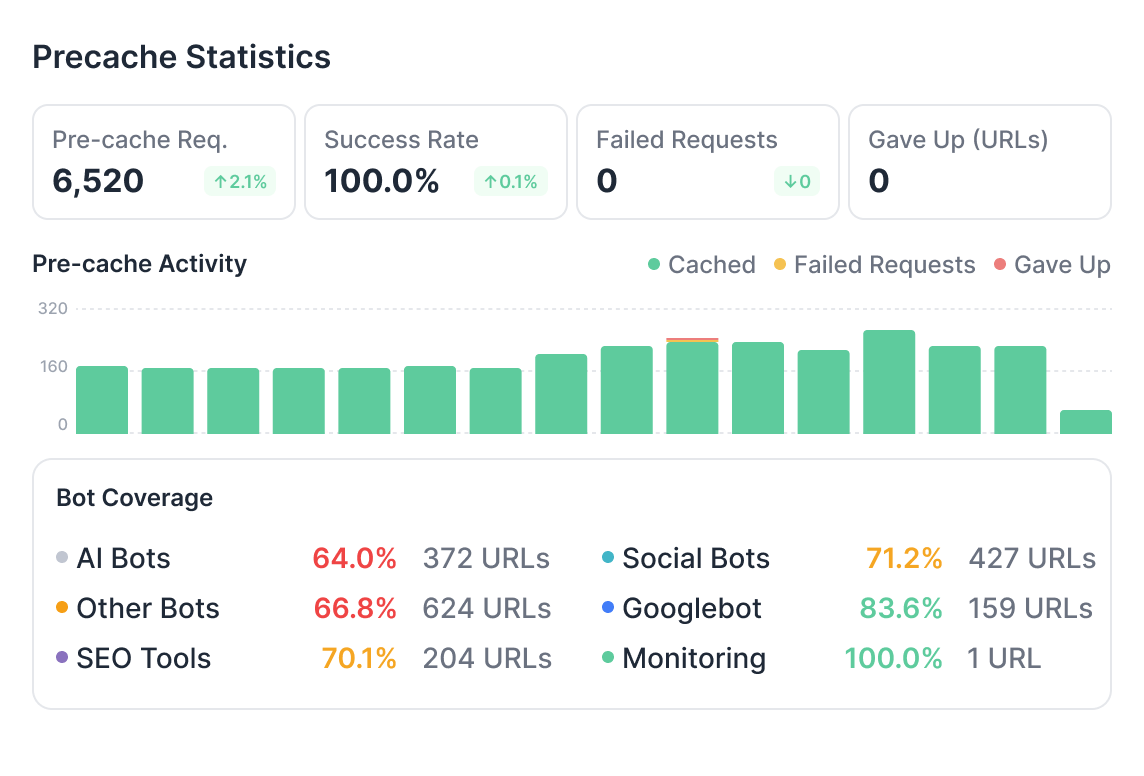
Task: Click the 0.1% increase badge
Action: click(511, 182)
